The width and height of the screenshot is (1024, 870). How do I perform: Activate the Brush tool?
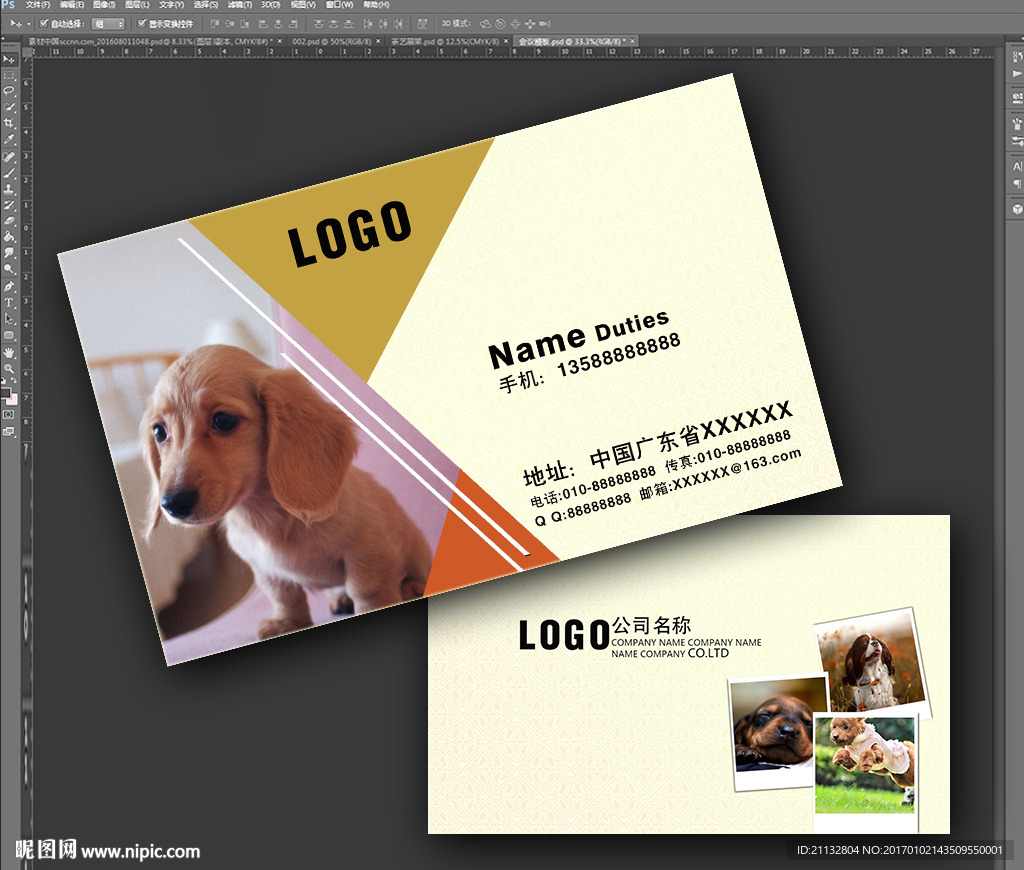click(x=9, y=171)
